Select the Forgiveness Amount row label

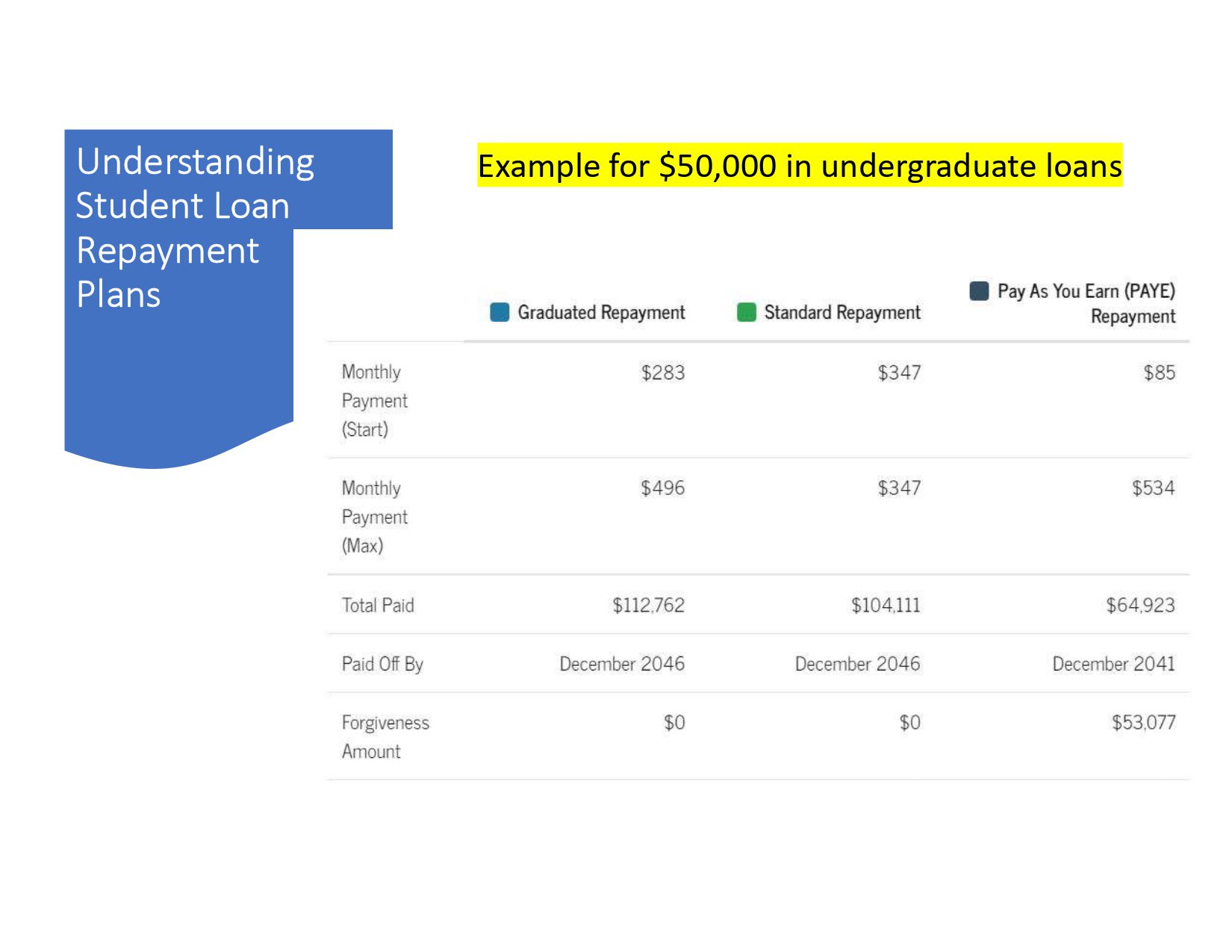(x=385, y=736)
